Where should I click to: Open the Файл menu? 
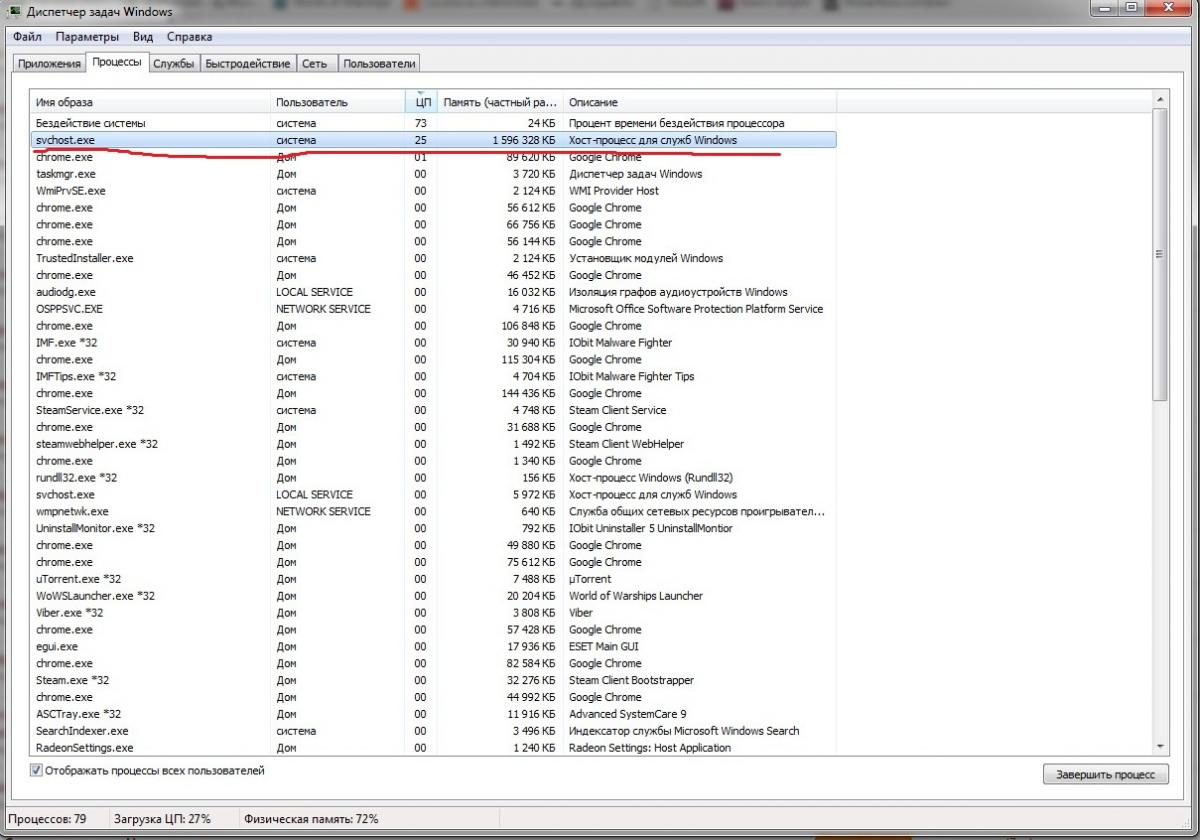pos(27,37)
